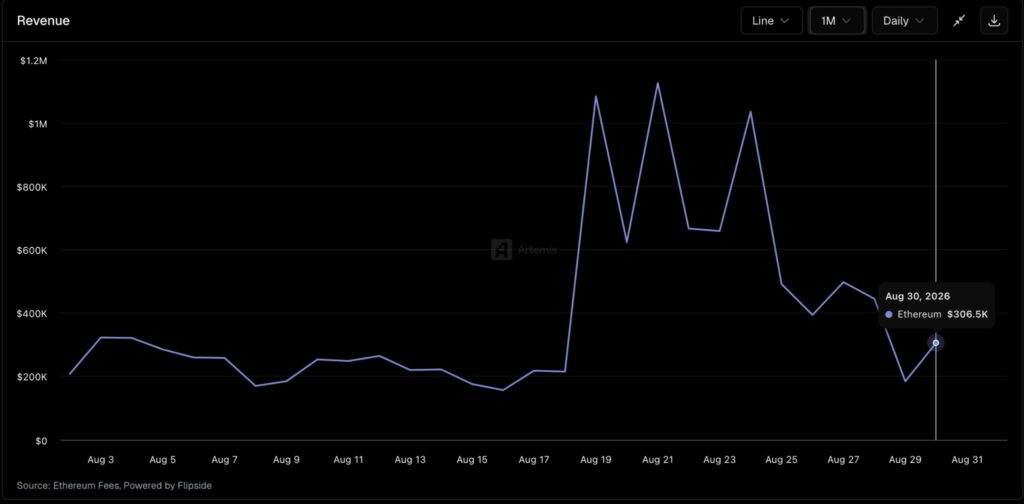1024x504 pixels.
Task: Click the Revenue chart title
Action: (43, 21)
